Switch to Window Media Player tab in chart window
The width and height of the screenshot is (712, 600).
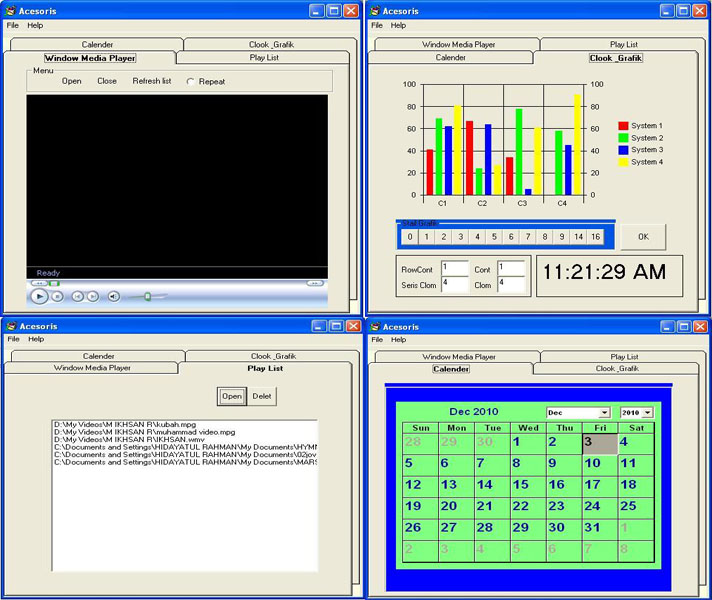tap(458, 45)
